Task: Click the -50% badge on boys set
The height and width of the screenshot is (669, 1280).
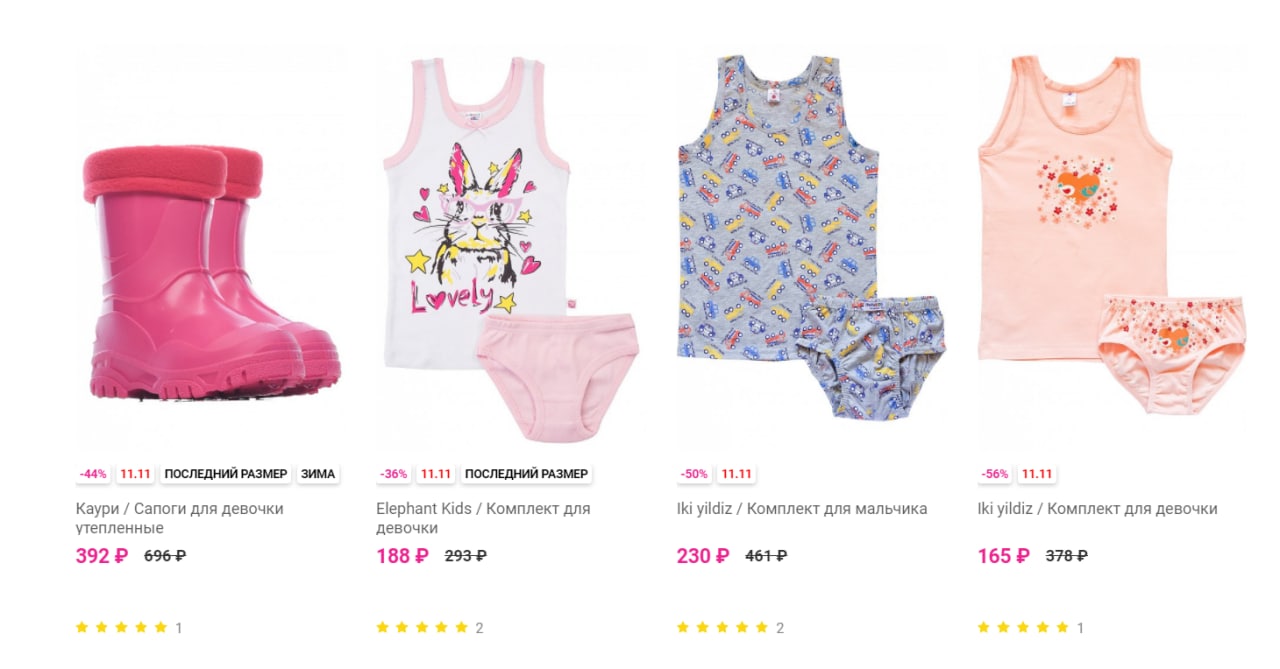Action: coord(695,474)
